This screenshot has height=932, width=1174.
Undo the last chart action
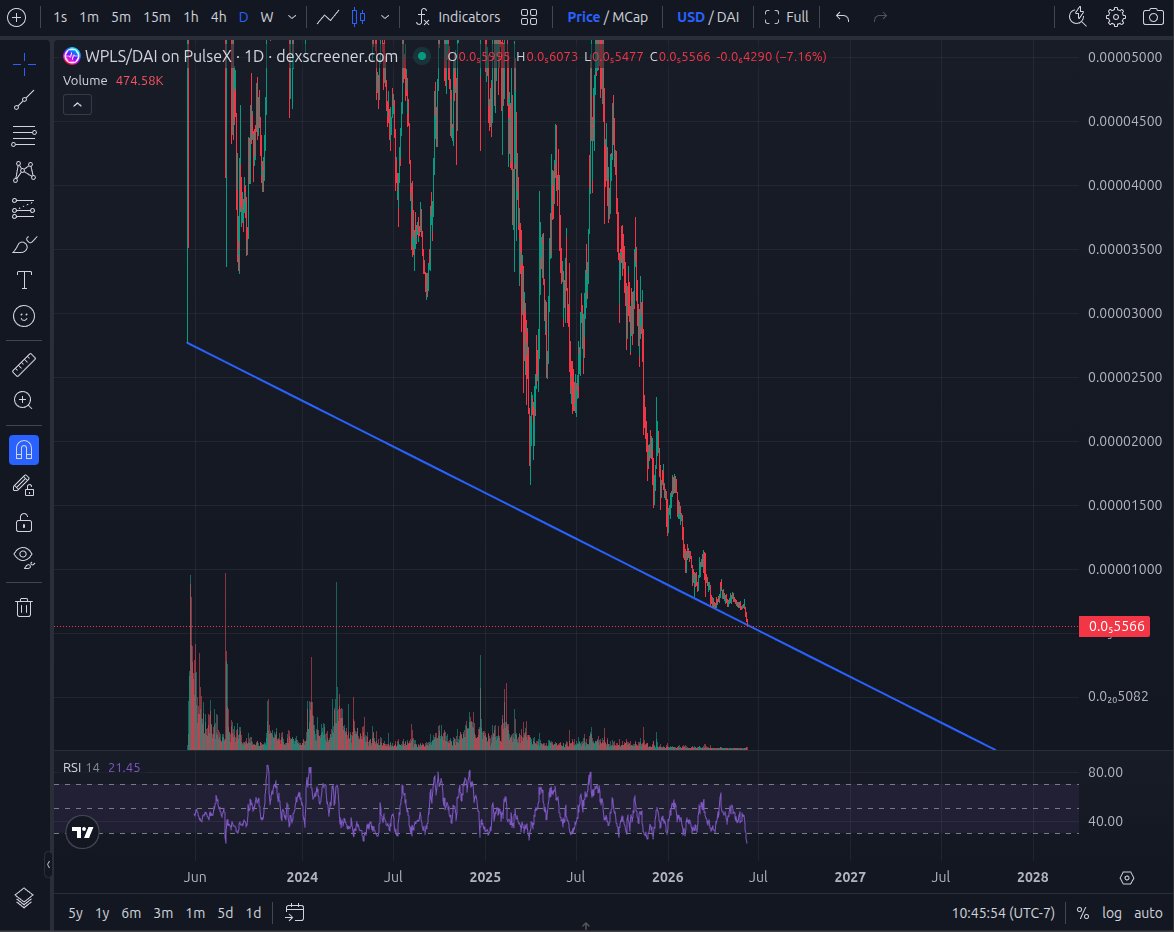pos(842,17)
